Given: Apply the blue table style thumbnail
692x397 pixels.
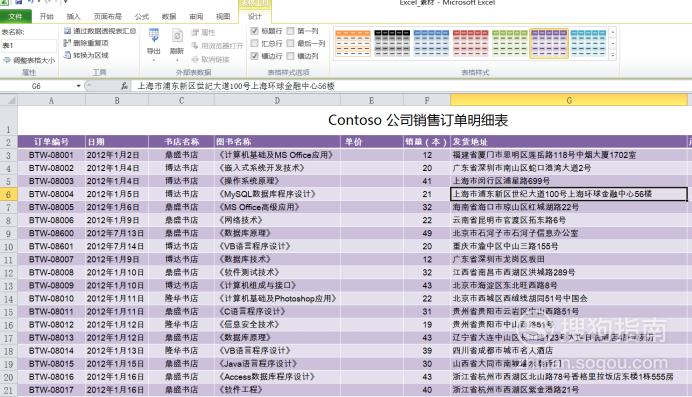Looking at the screenshot, I should 431,43.
